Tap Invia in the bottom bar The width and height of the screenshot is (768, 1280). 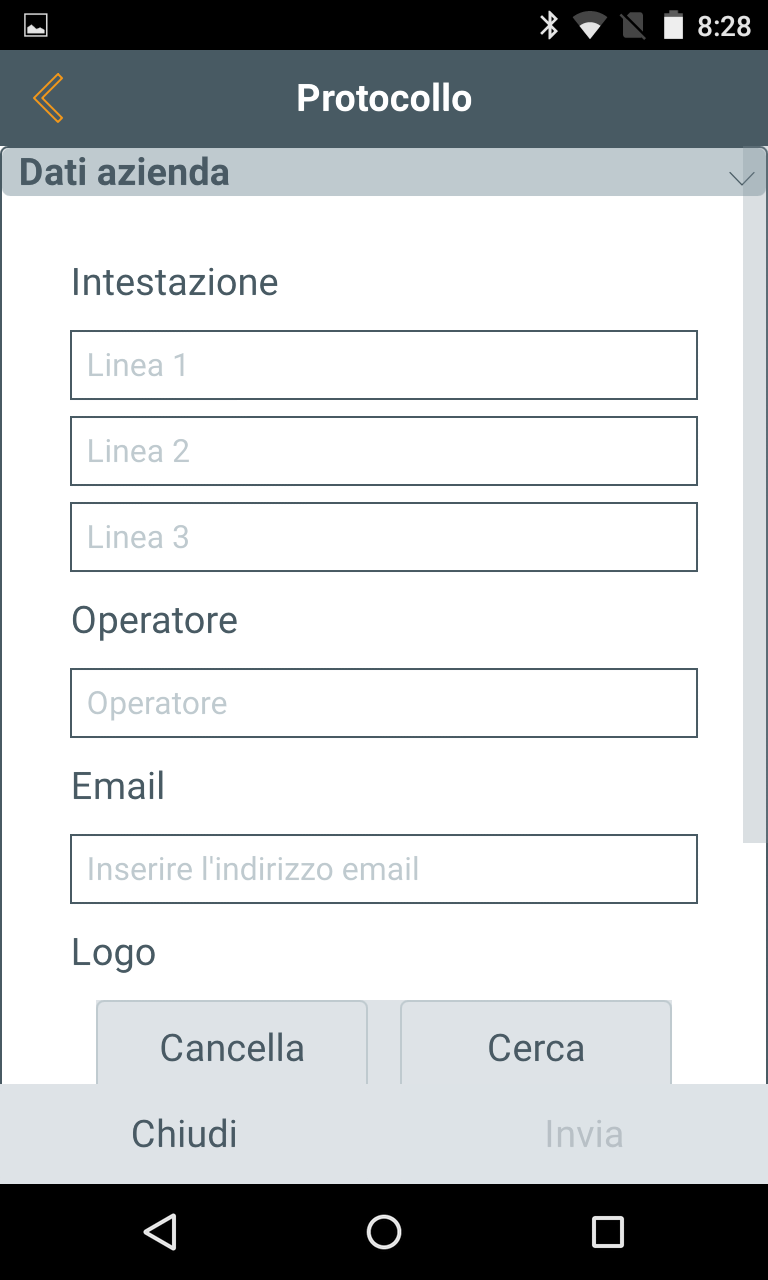coord(584,1134)
